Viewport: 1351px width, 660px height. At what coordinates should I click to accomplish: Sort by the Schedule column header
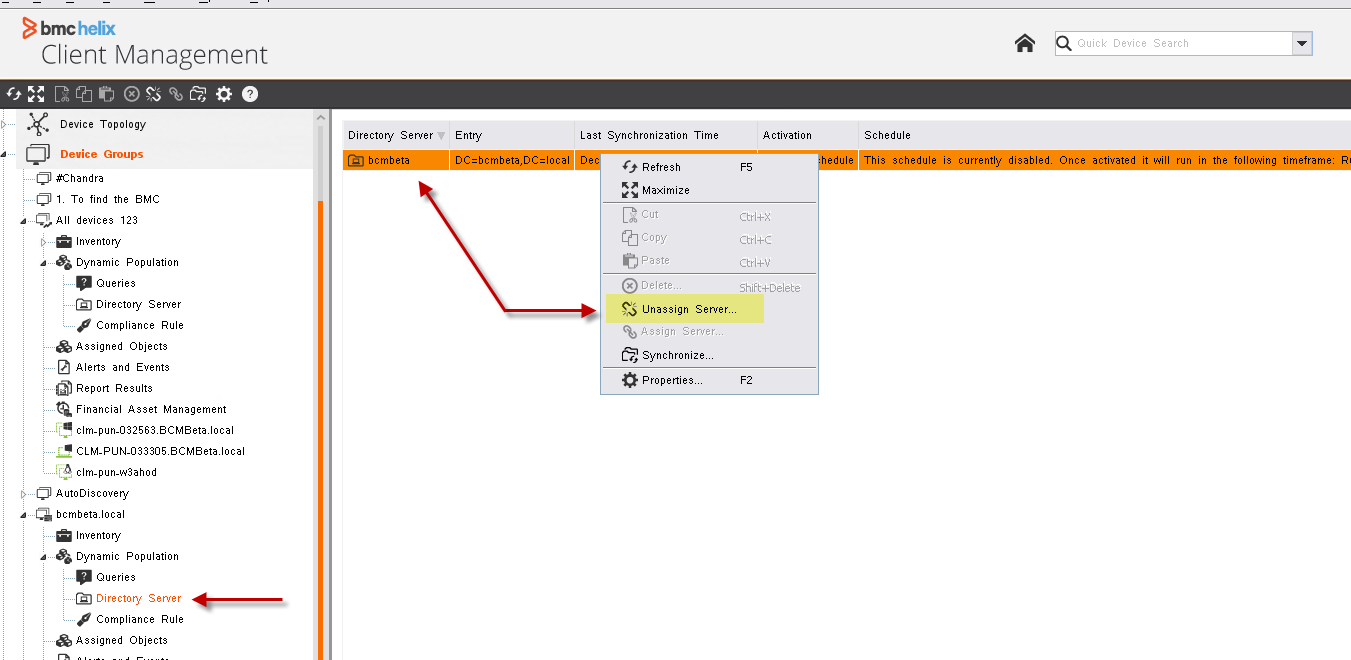(1104, 135)
